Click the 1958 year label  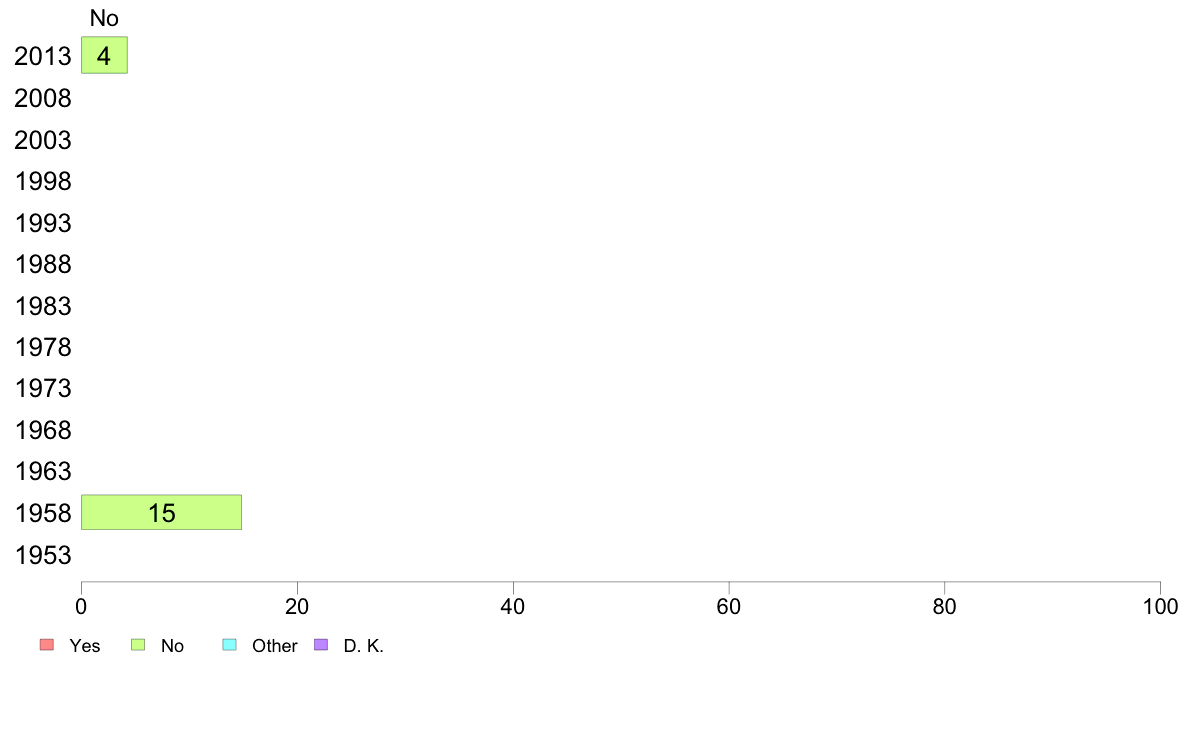click(42, 513)
